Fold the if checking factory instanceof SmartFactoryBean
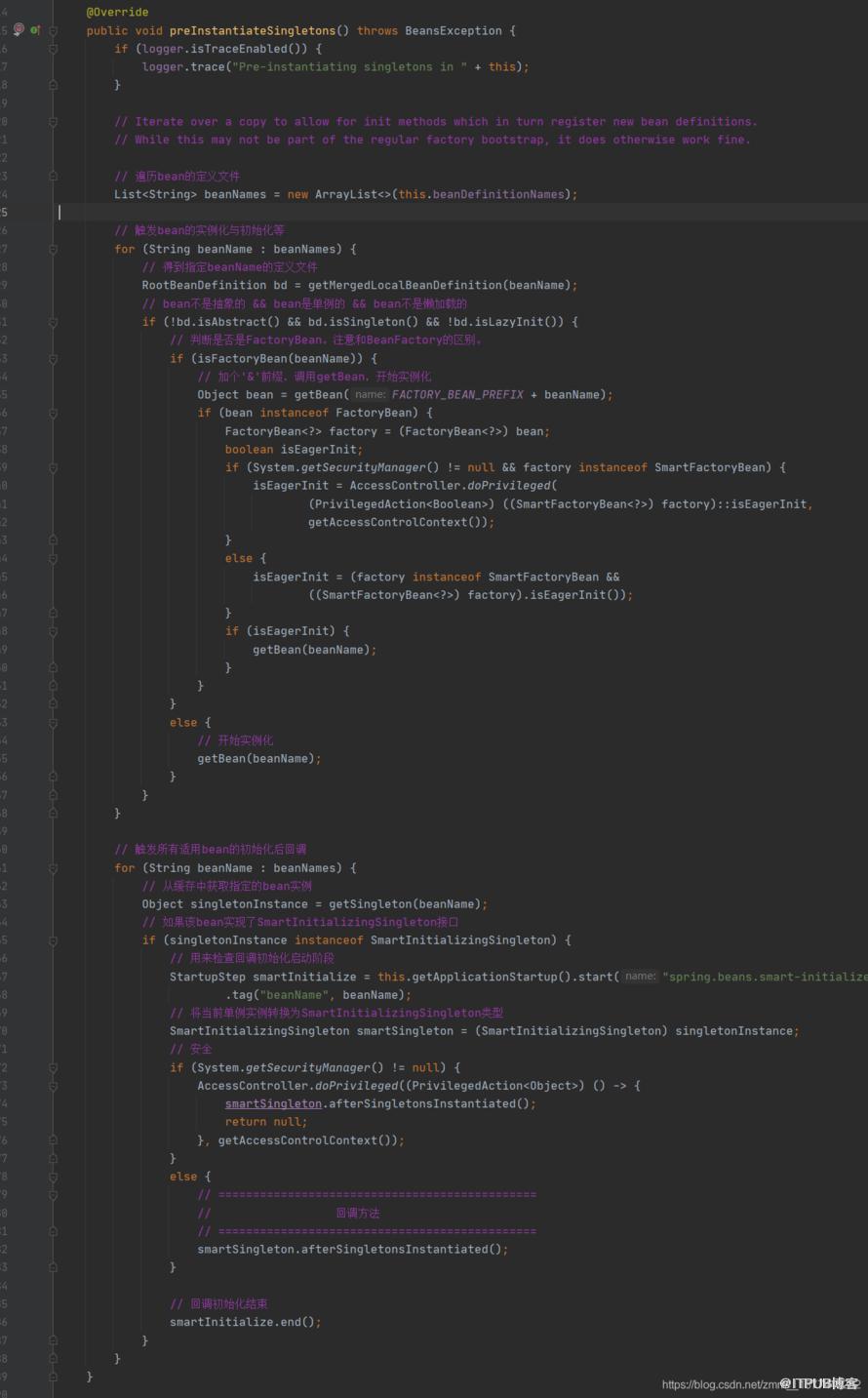This screenshot has height=1398, width=868. tap(54, 468)
